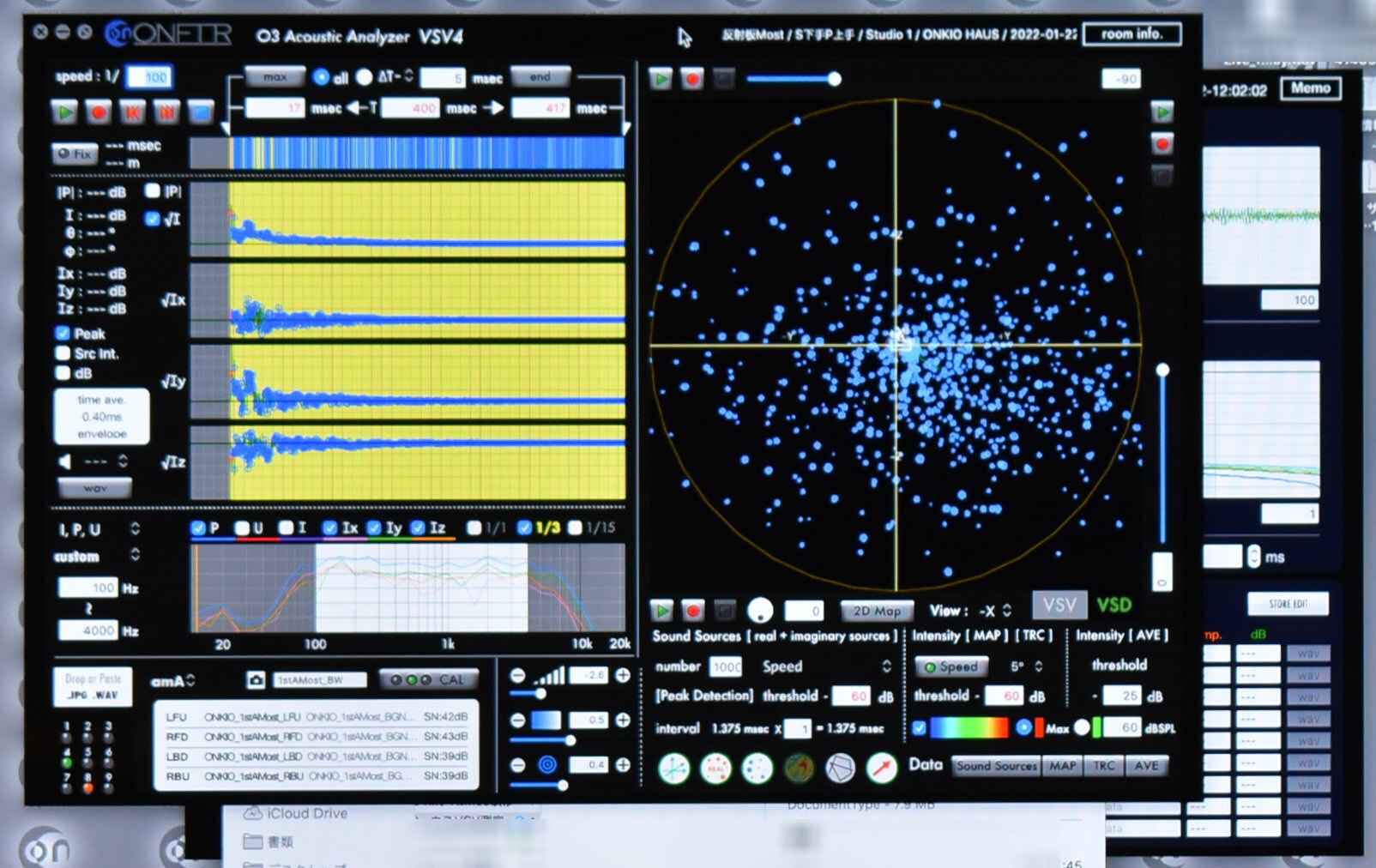Screen dimensions: 1376x868
Task: Open the TRC data tab
Action: pos(1104,766)
